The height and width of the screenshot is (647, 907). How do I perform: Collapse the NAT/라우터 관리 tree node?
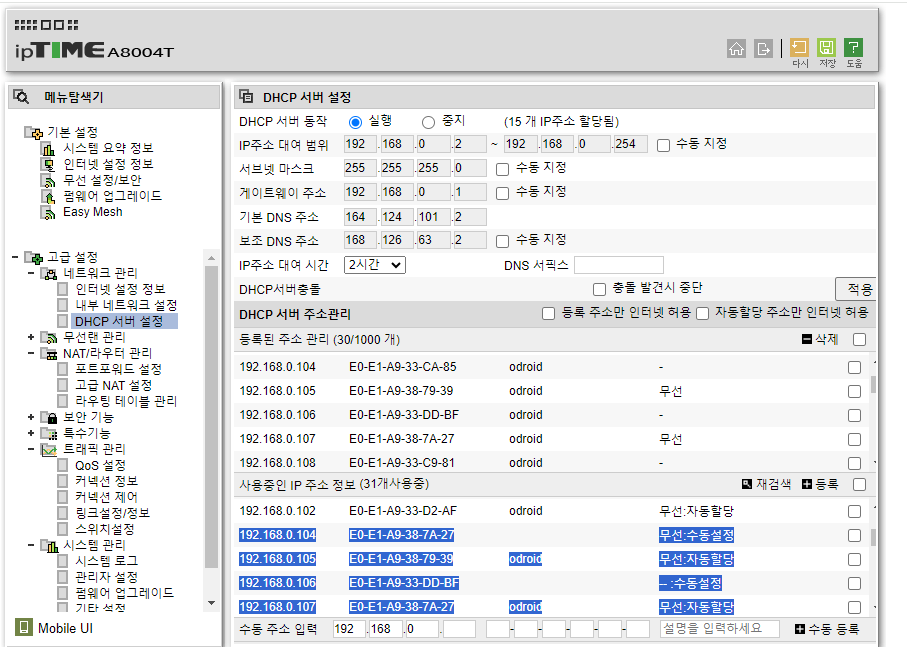pos(31,353)
